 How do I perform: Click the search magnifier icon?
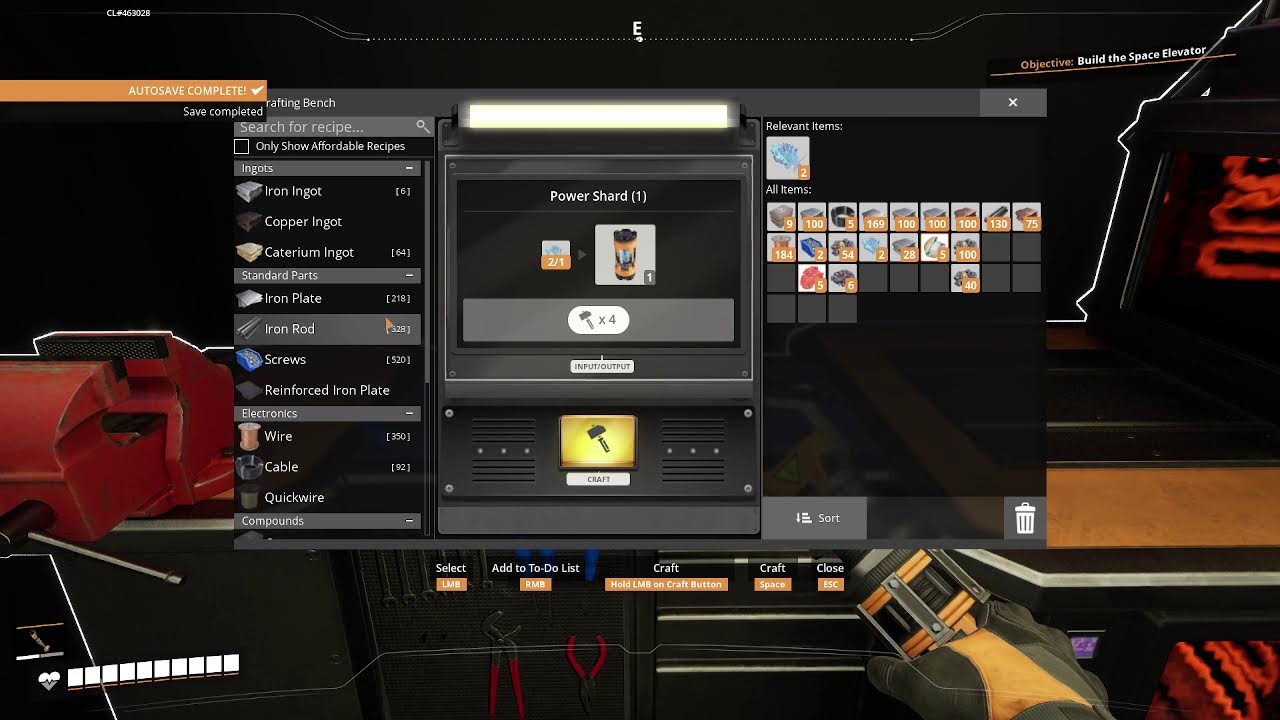(x=423, y=126)
